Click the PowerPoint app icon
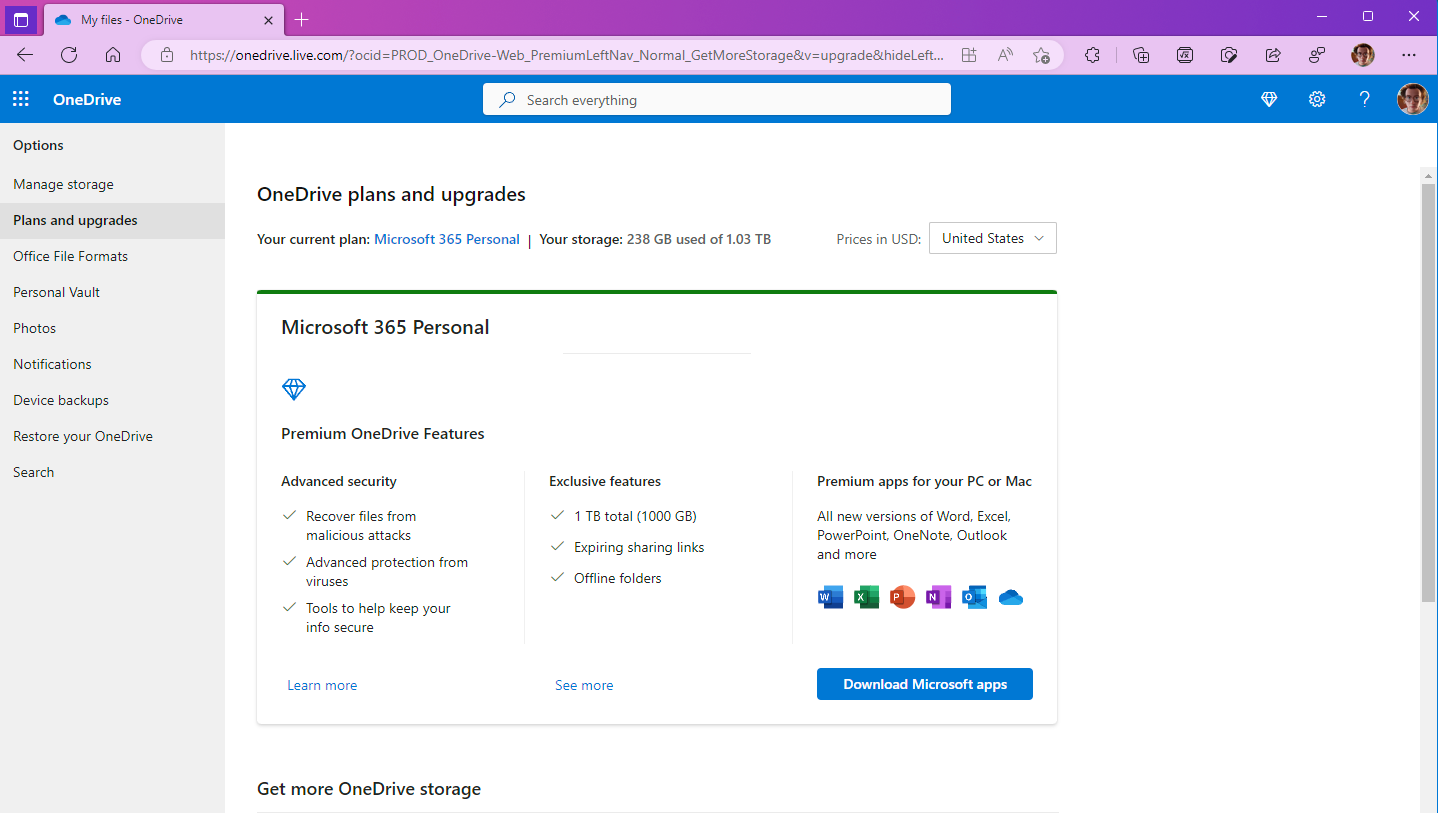The width and height of the screenshot is (1438, 813). click(x=902, y=597)
